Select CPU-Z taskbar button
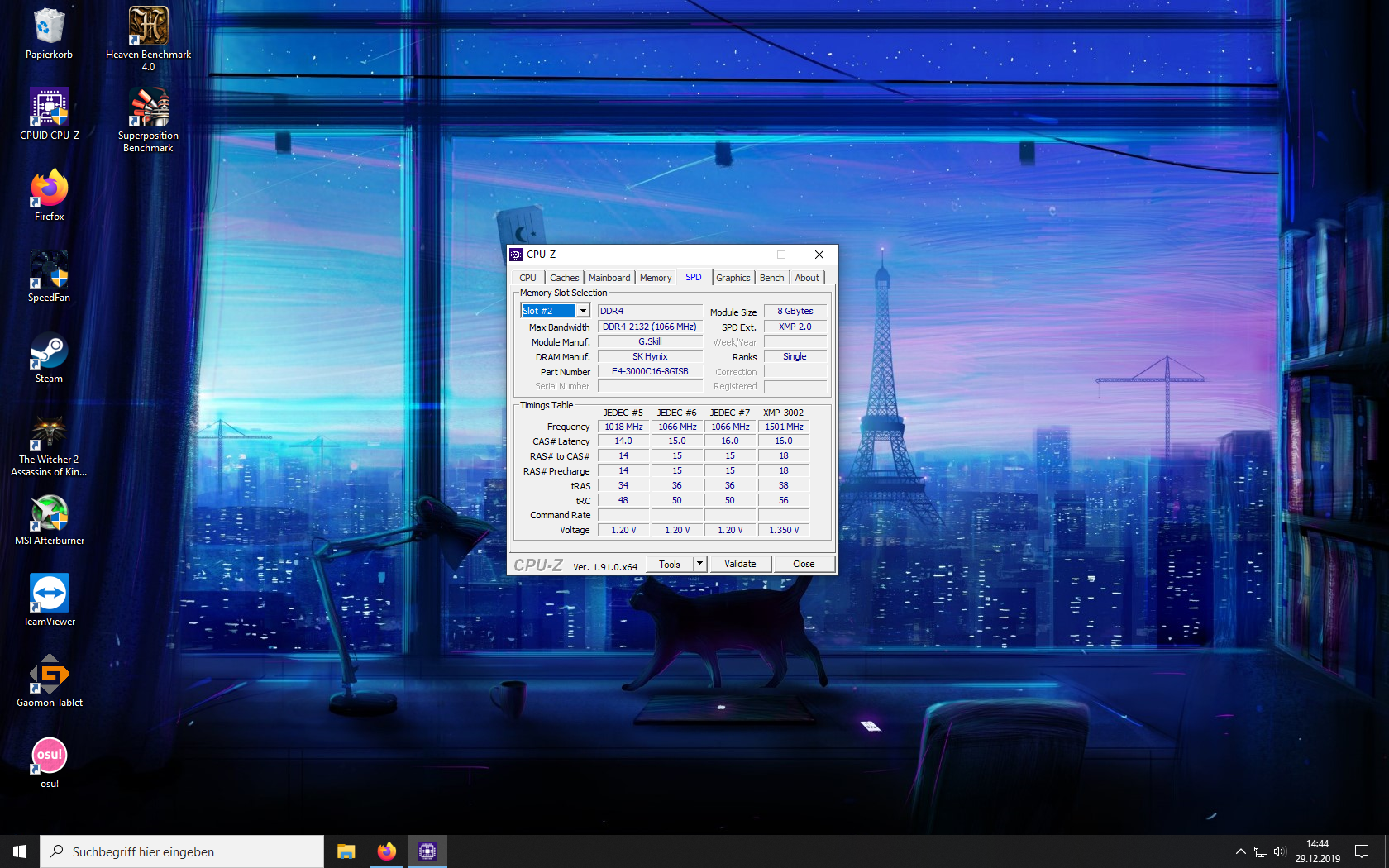Viewport: 1389px width, 868px height. click(x=427, y=851)
